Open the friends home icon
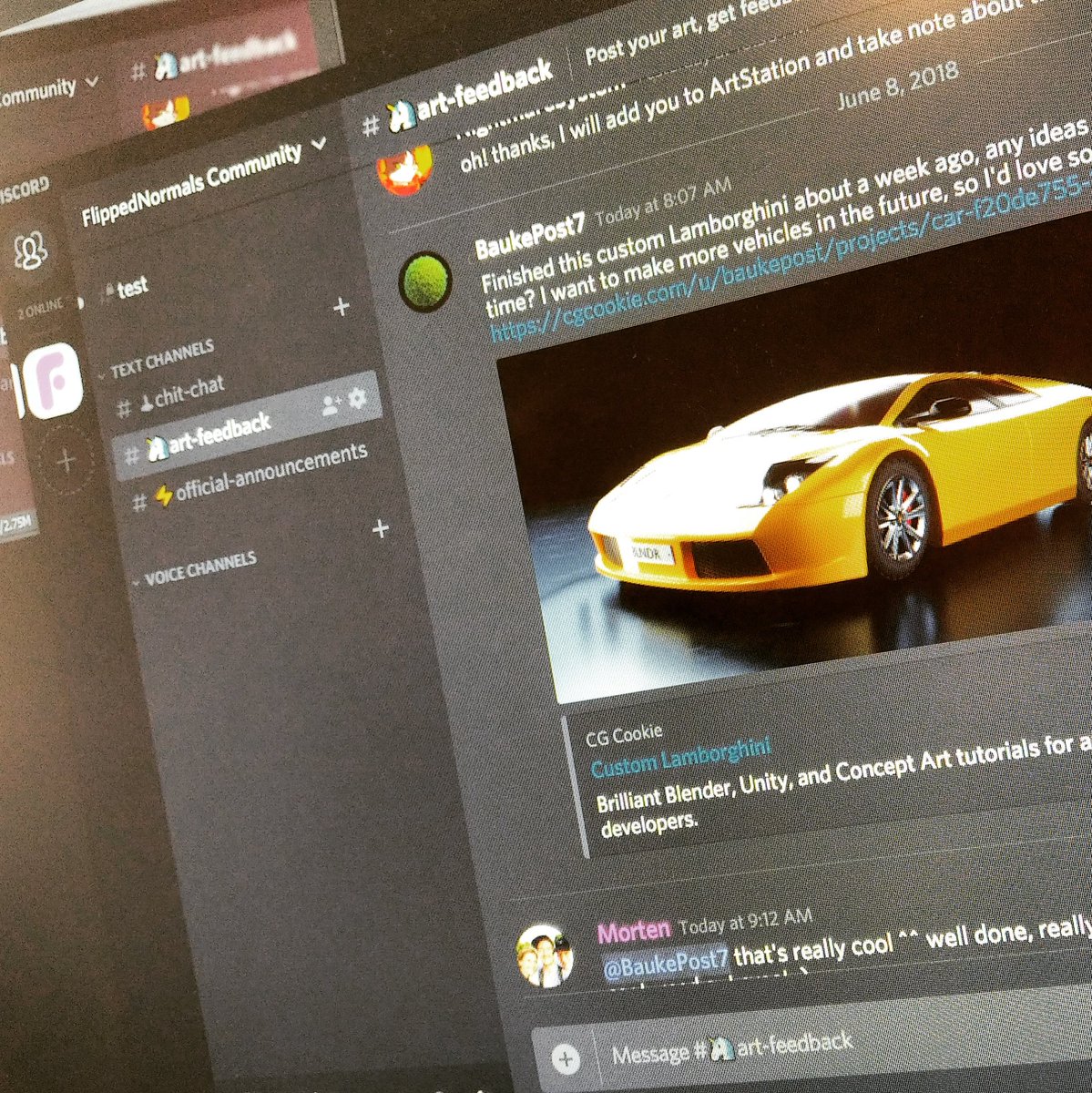This screenshot has width=1092, height=1093. (x=32, y=250)
